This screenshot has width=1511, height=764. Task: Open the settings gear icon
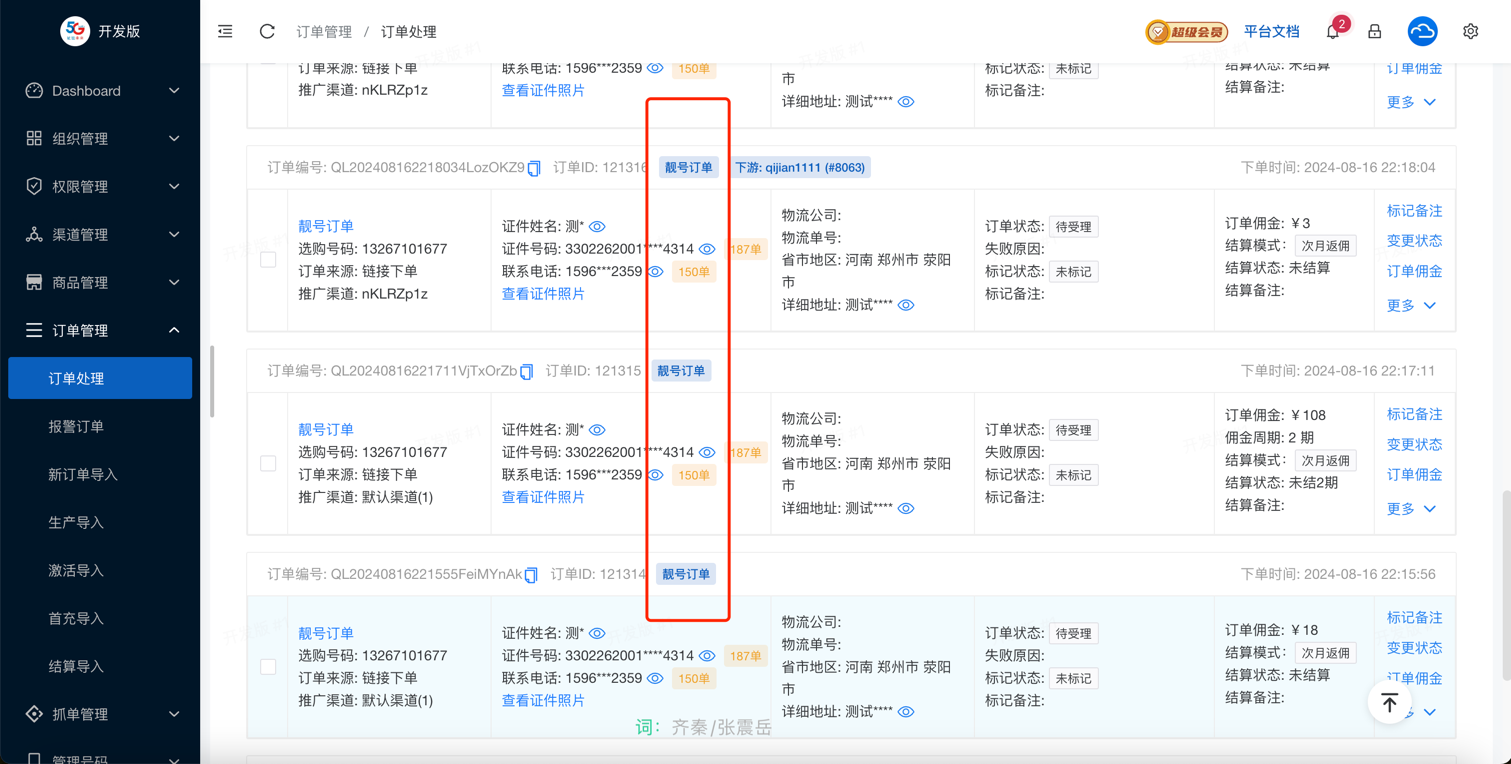coord(1470,31)
